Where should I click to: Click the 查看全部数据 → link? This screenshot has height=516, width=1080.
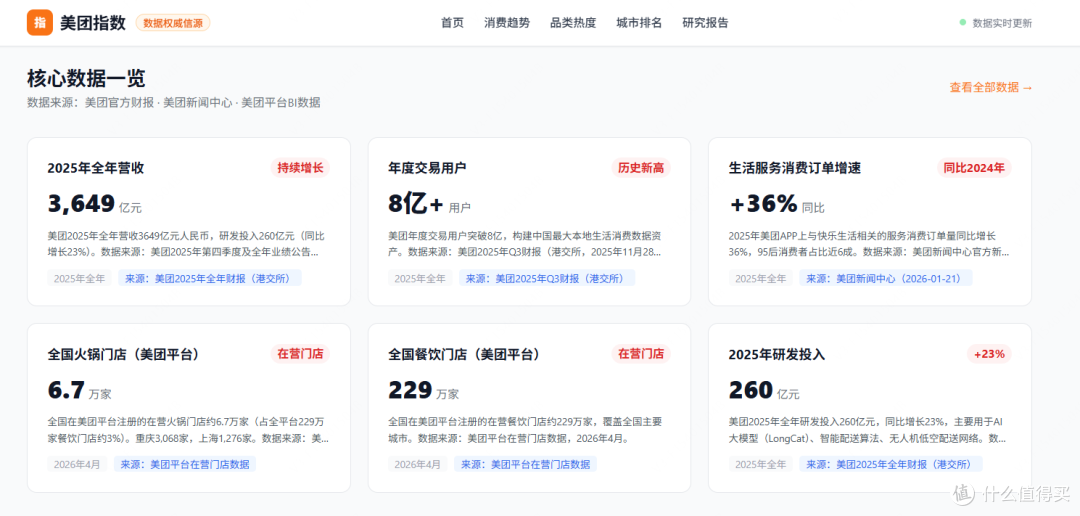pos(990,87)
